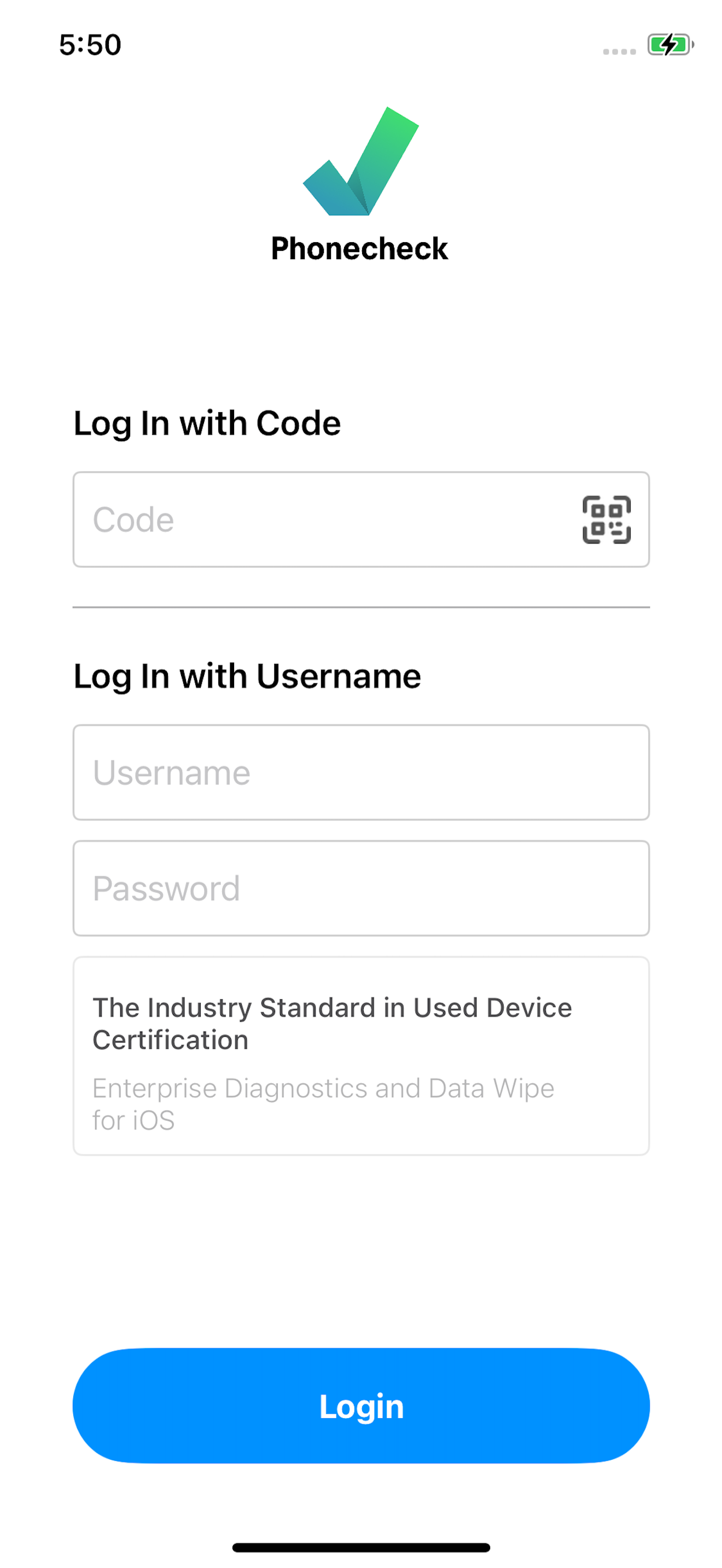Tap the Log In with Code heading
This screenshot has width=722, height=1568.
[207, 424]
